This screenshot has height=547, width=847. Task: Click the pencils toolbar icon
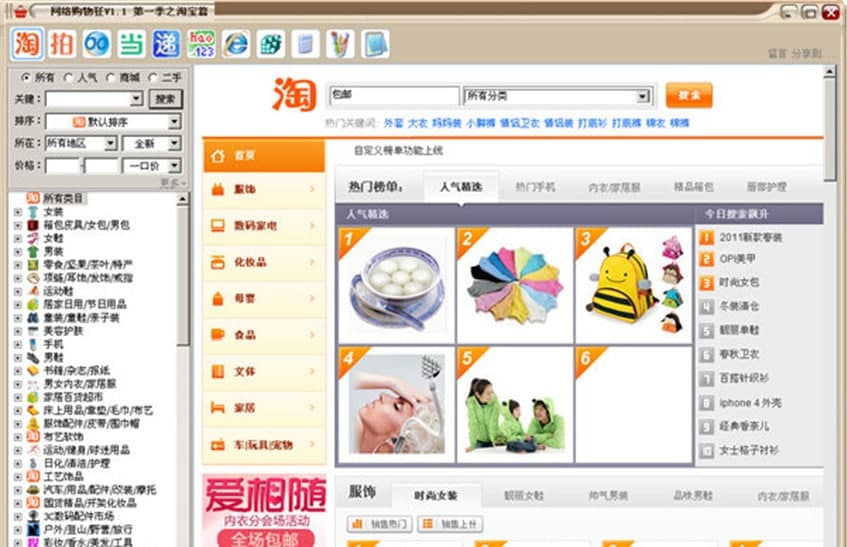coord(340,44)
